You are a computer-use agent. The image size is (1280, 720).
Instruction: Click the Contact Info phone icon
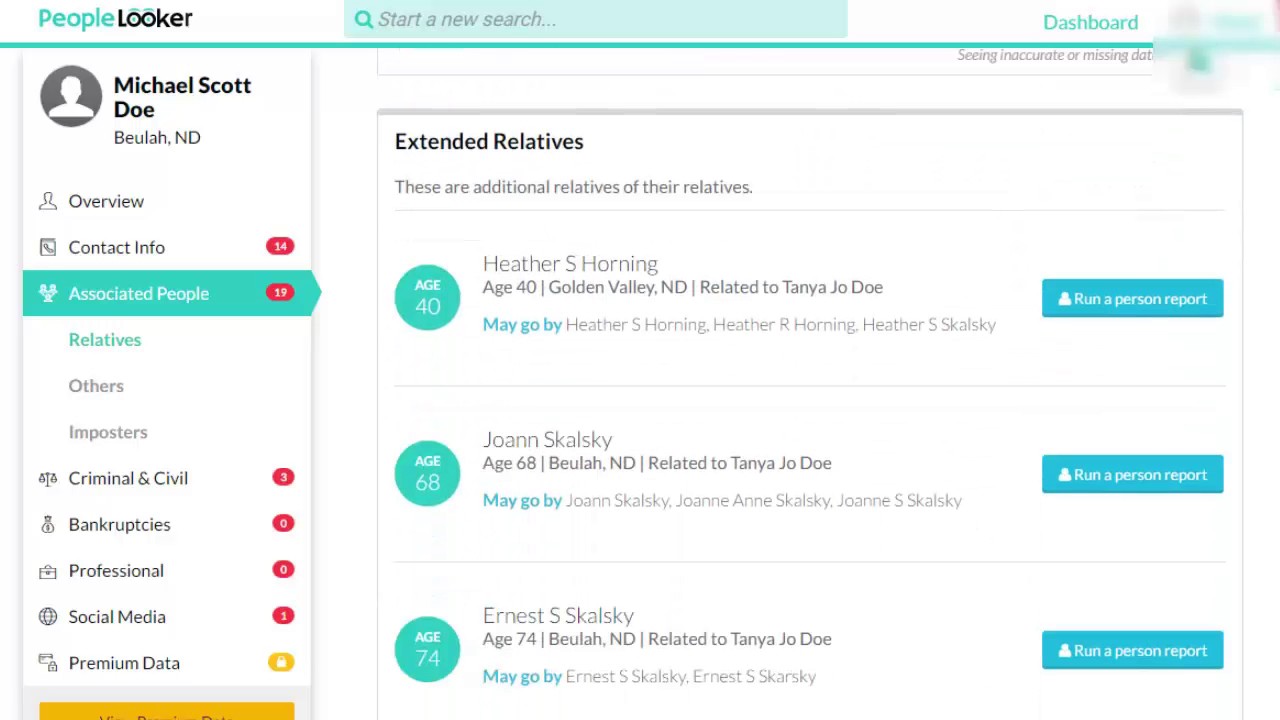click(x=47, y=247)
